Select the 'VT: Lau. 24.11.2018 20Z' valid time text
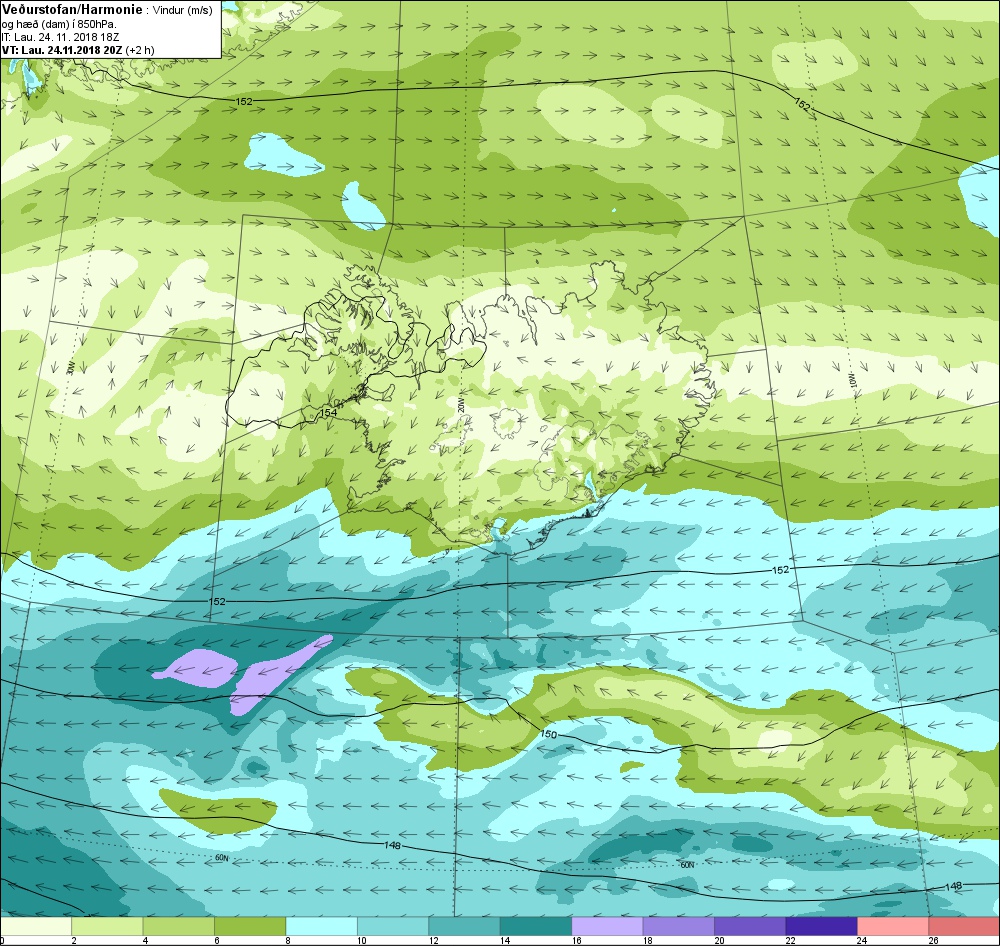Screen dimensions: 1000x946 62,50
